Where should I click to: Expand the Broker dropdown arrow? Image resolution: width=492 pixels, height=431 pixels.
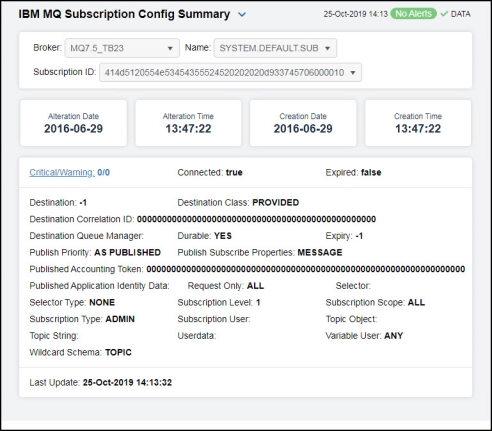coord(170,48)
